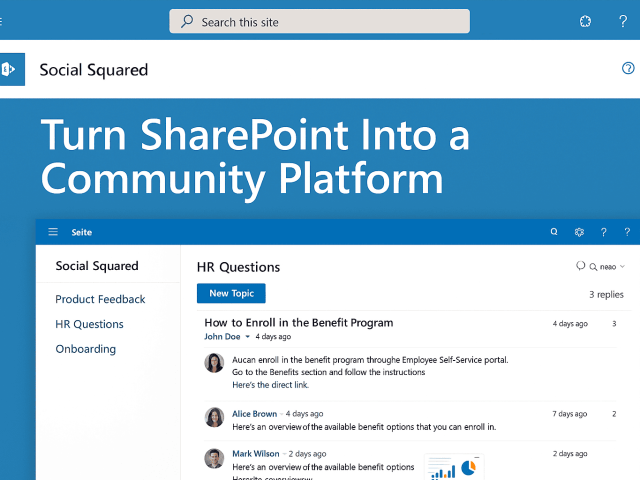Open Onboarding forum
Screen dimensions: 640x480
pyautogui.click(x=86, y=349)
